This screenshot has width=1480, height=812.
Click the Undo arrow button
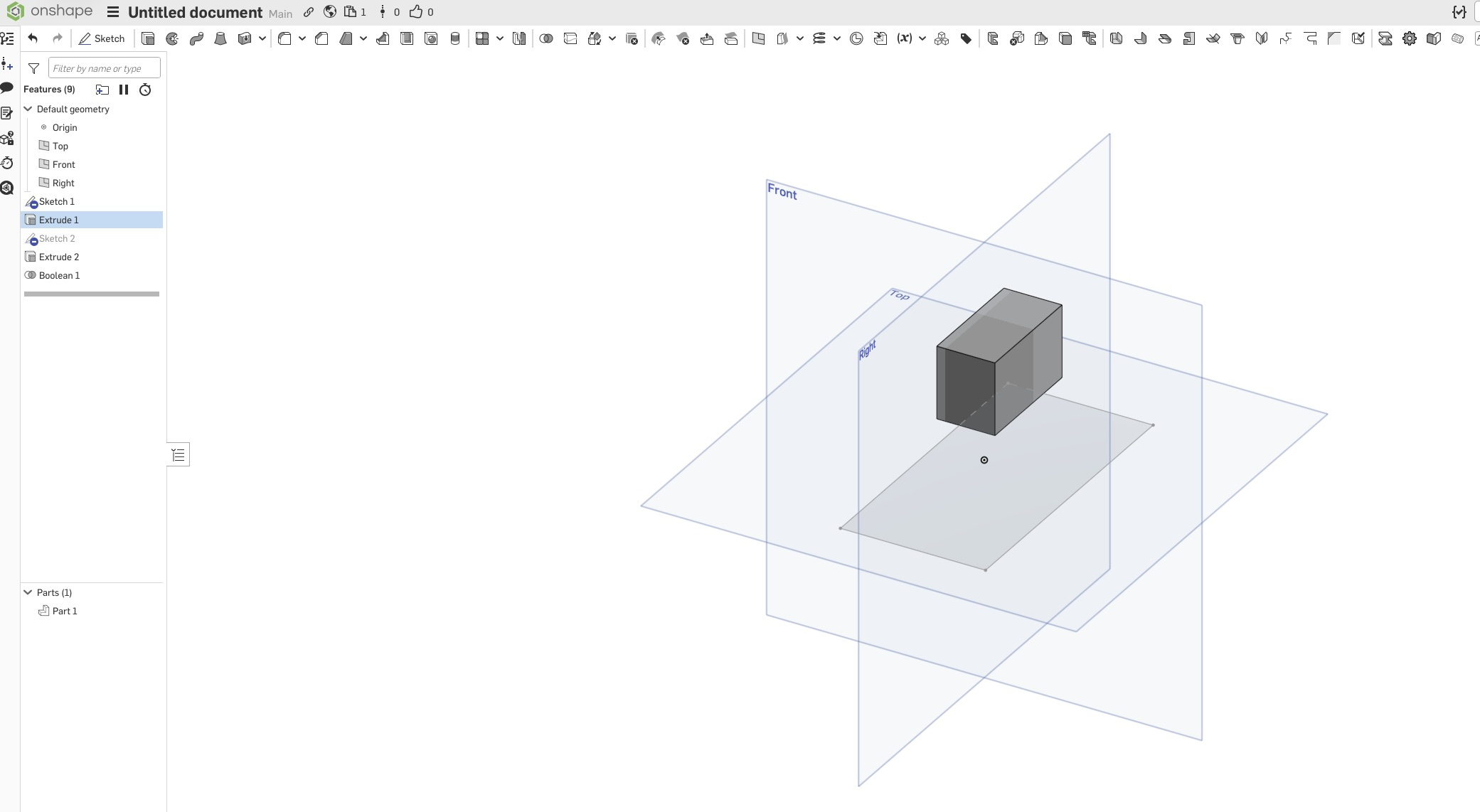[x=33, y=38]
